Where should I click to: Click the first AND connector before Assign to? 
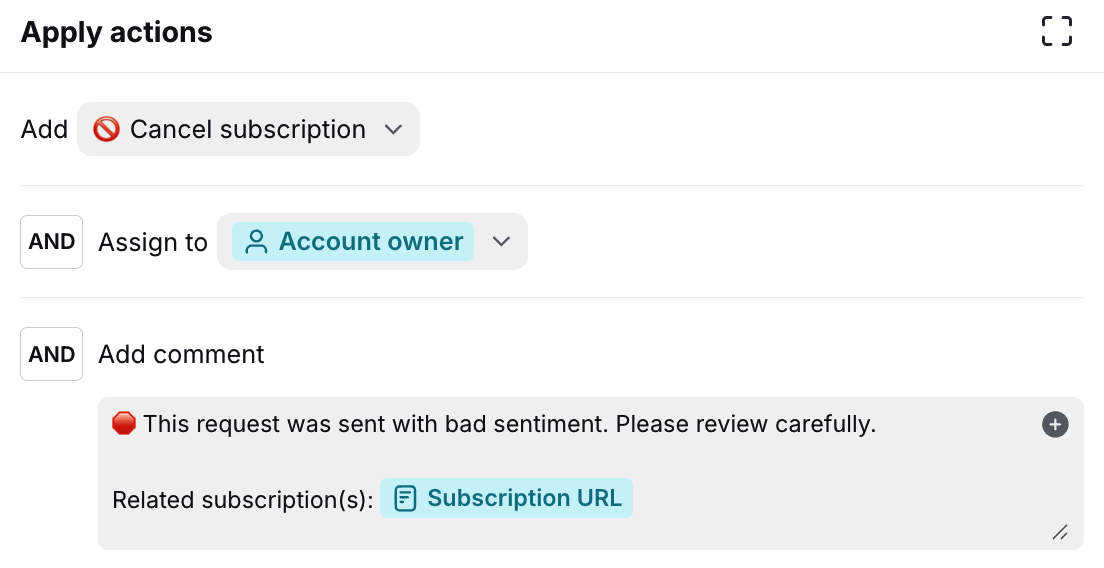pos(51,242)
